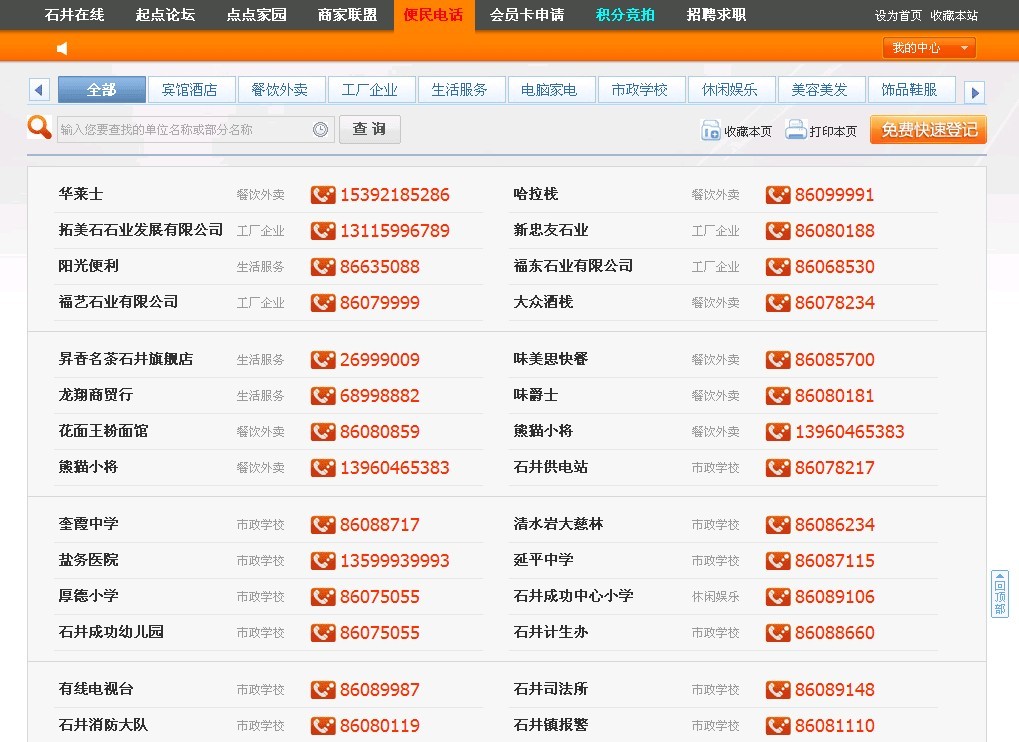Screen dimensions: 1019x742
Task: Open the 我的中心 dropdown
Action: point(928,48)
